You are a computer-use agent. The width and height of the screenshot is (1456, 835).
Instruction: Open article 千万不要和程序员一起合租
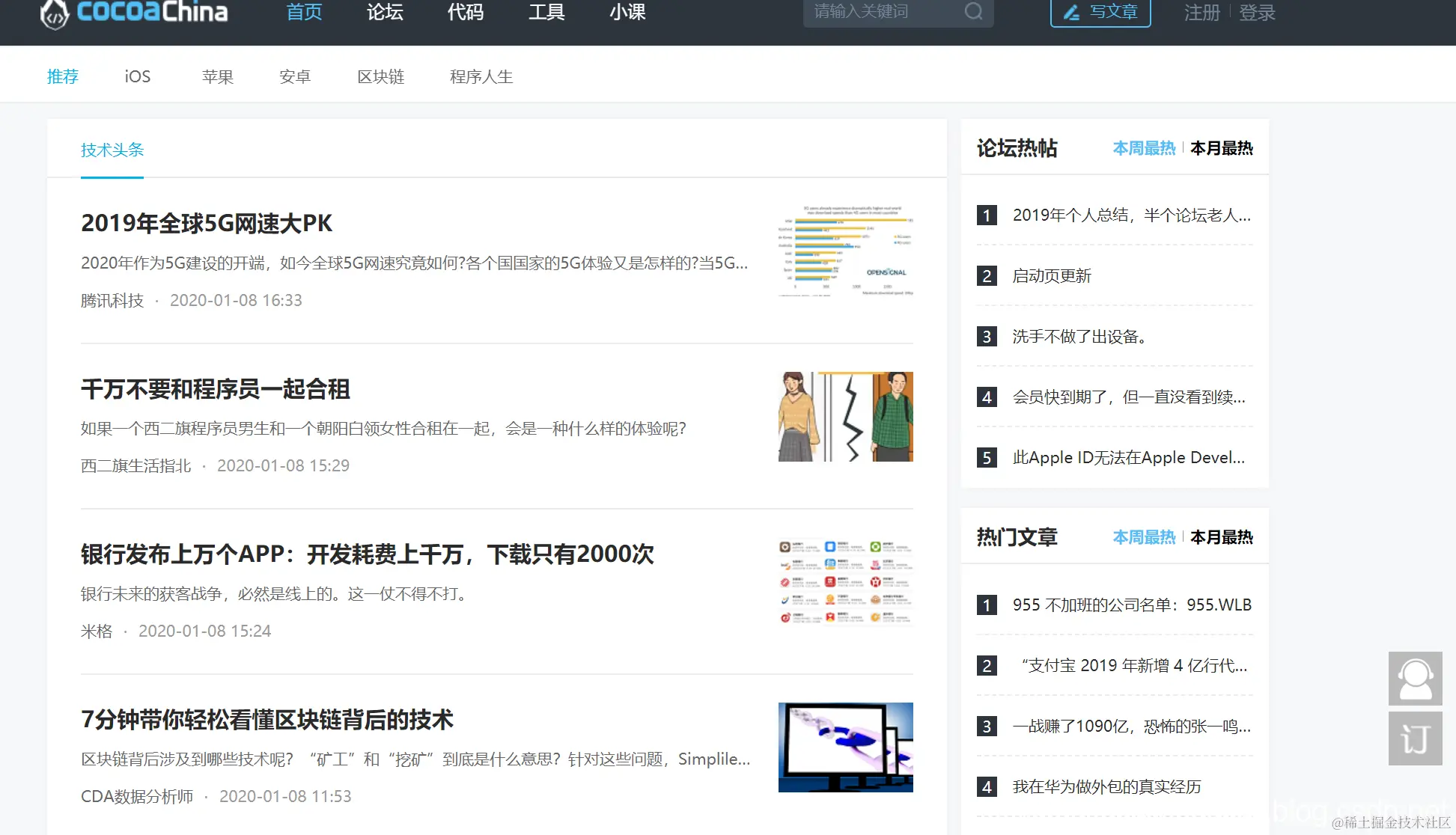[x=215, y=389]
